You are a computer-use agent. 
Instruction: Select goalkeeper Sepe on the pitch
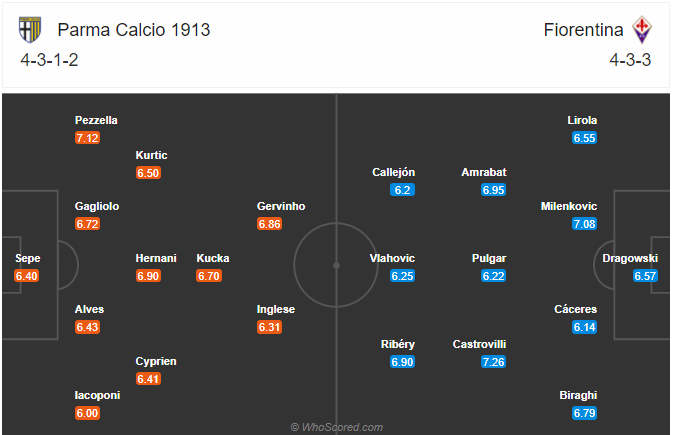pos(28,258)
